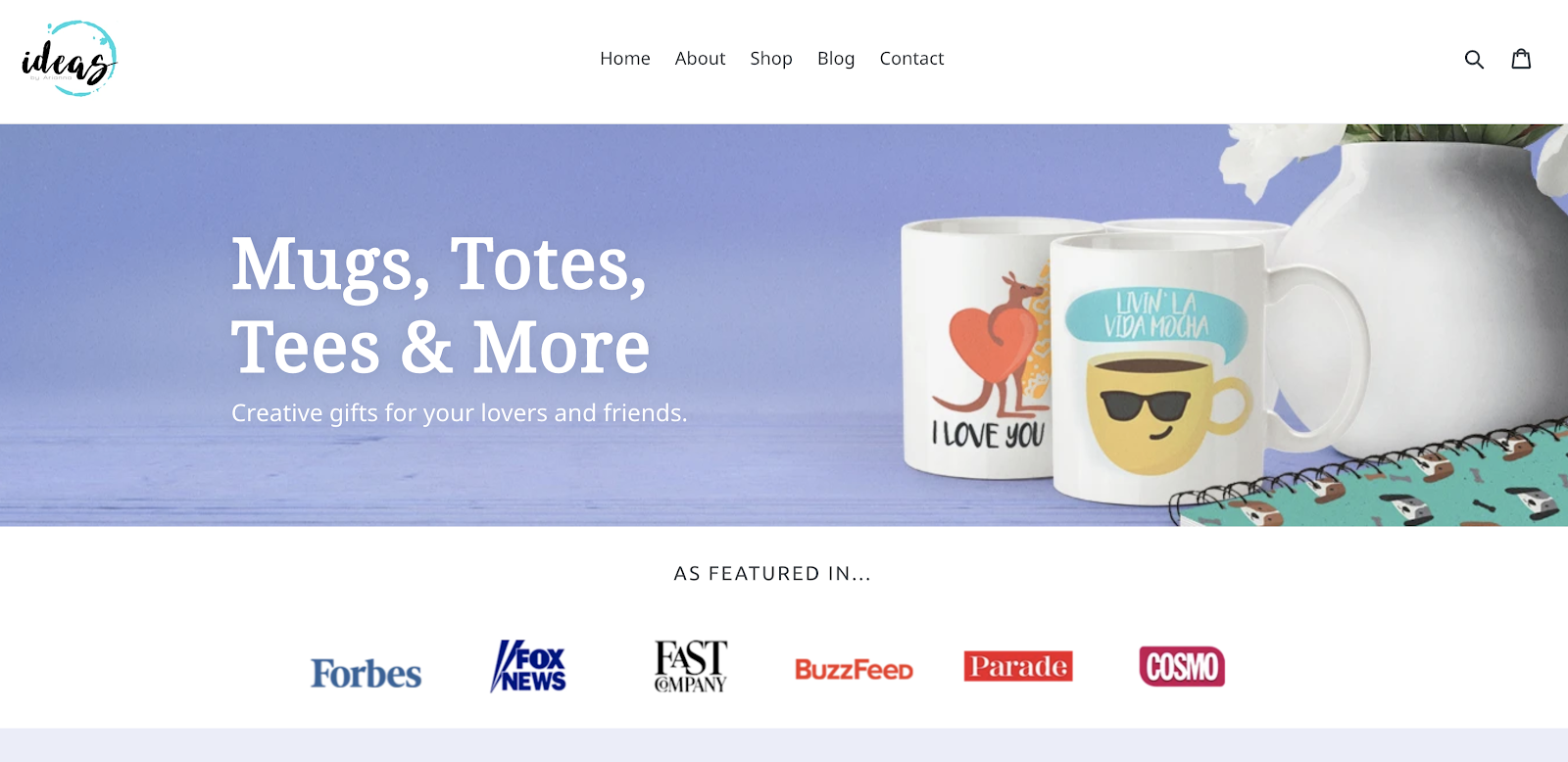The image size is (1568, 762).
Task: Click the BuzzFeed logo
Action: pyautogui.click(x=854, y=670)
